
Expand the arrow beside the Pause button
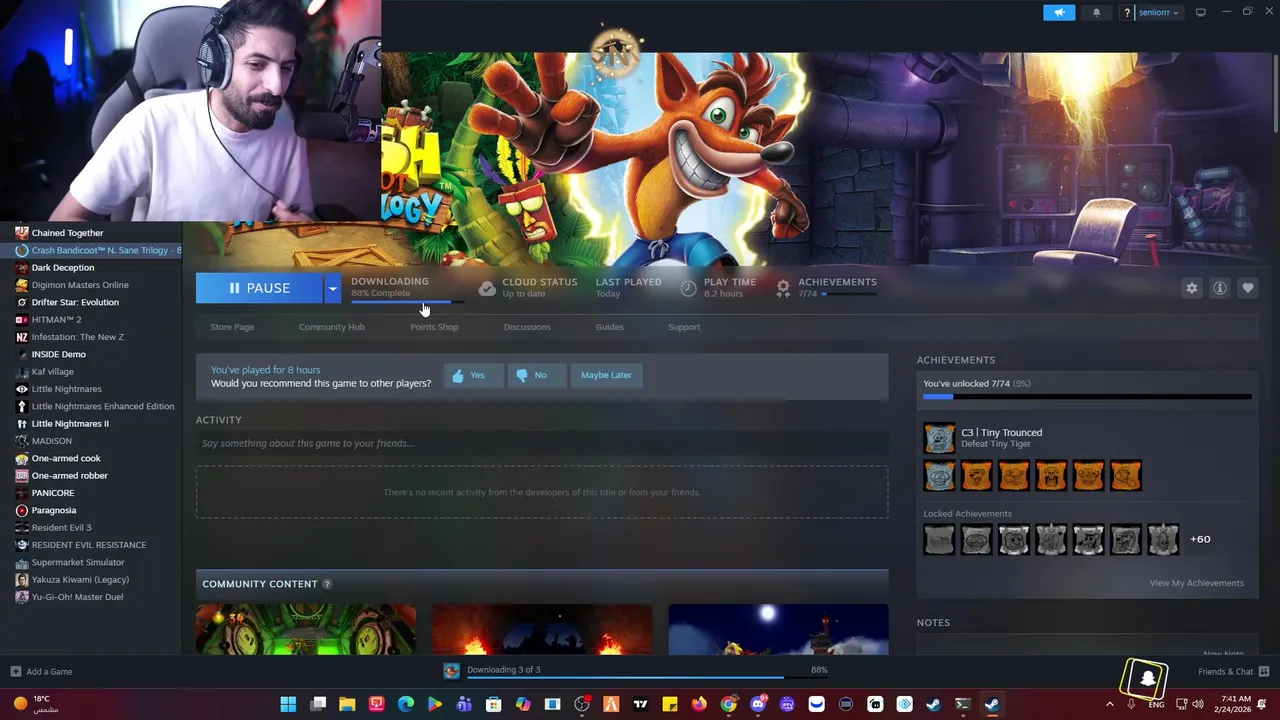point(332,288)
